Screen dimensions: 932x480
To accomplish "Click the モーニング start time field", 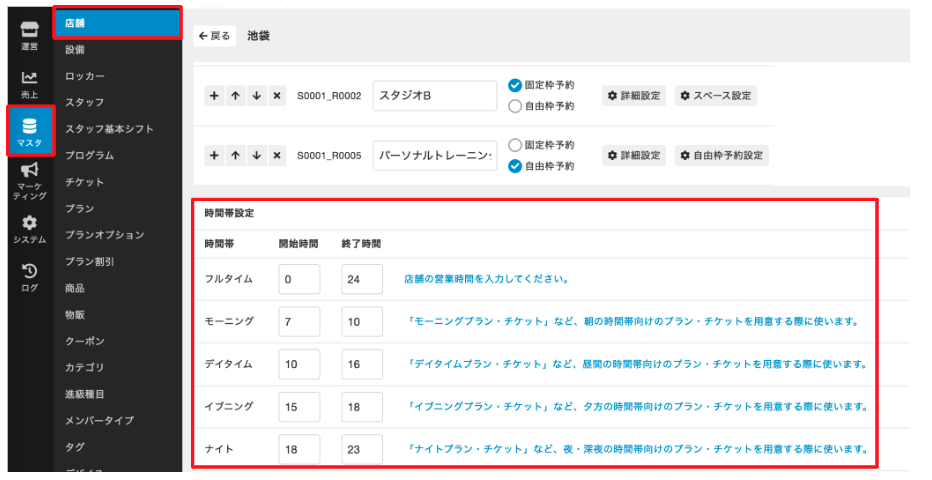I will (x=298, y=322).
